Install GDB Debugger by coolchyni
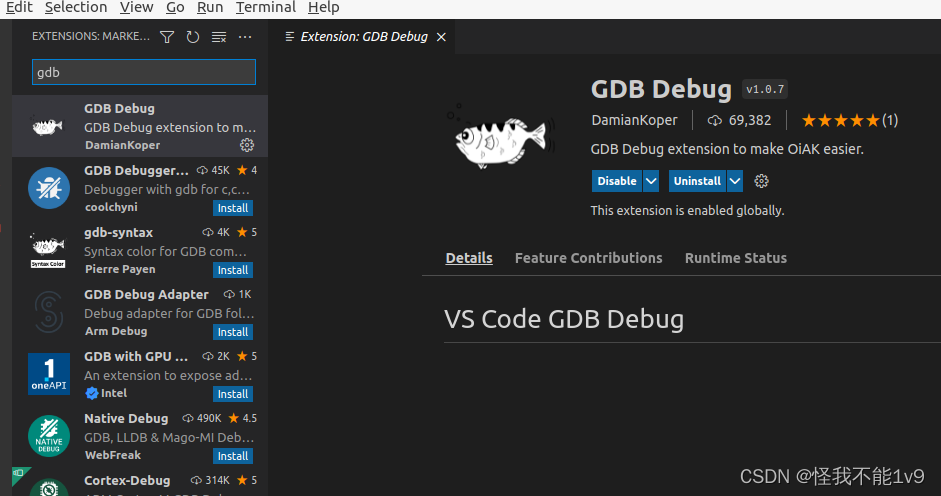 pyautogui.click(x=233, y=208)
